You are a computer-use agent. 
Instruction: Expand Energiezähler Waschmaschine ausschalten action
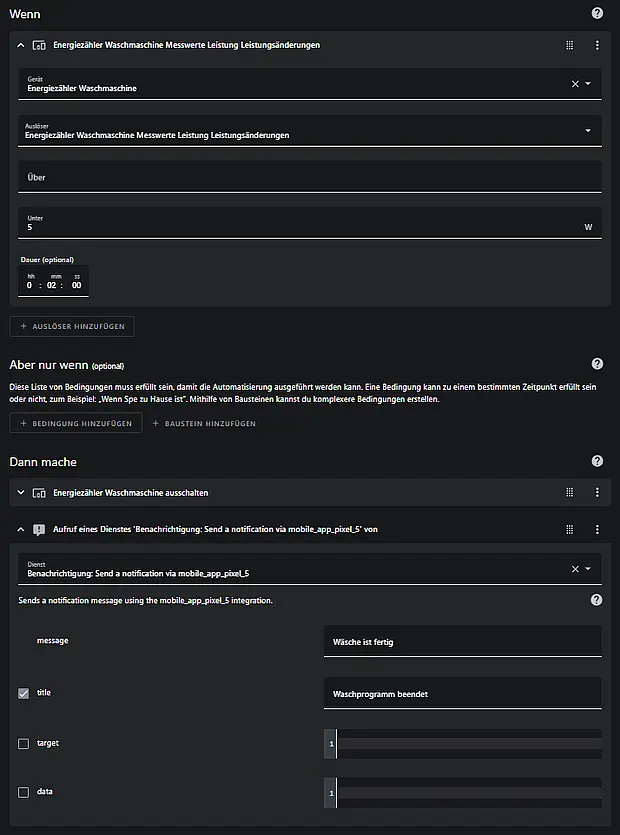coord(21,493)
